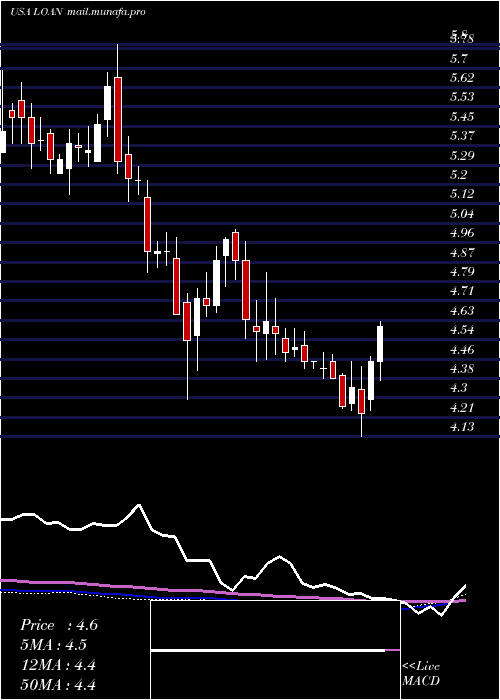
Task: Select the 5.37 price axis label
Action: click(462, 136)
